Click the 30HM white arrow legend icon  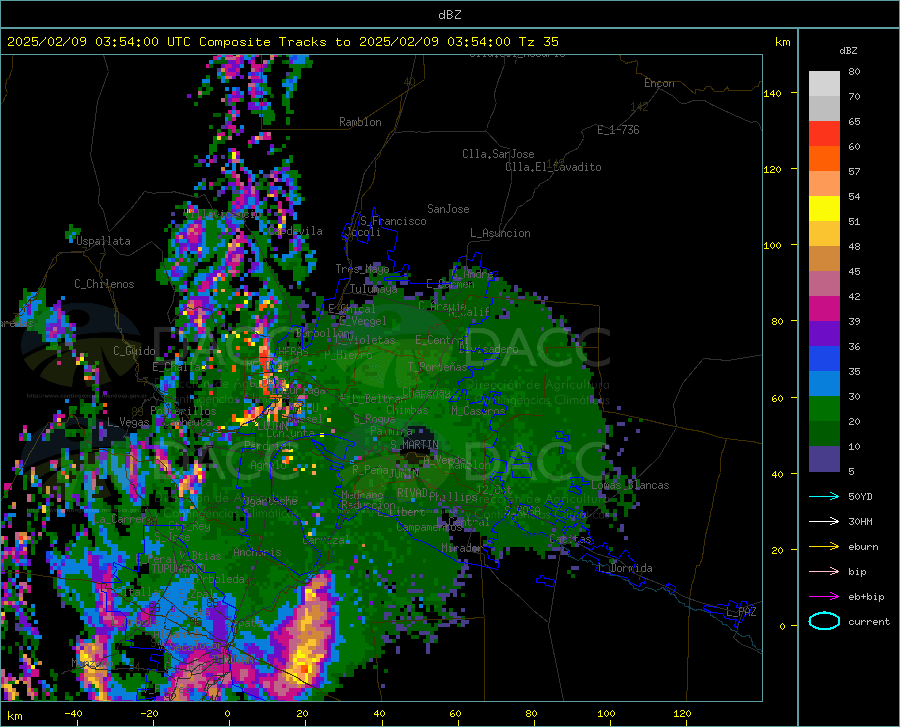coord(824,521)
